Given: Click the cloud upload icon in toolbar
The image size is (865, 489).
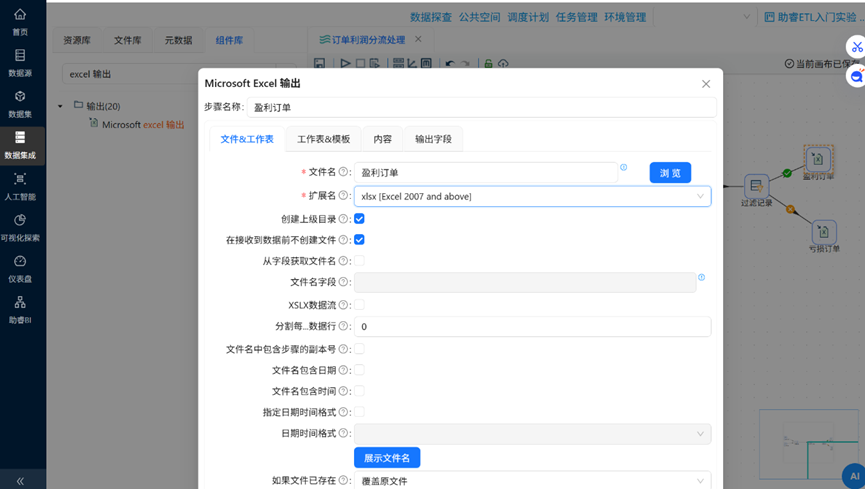Looking at the screenshot, I should 503,63.
